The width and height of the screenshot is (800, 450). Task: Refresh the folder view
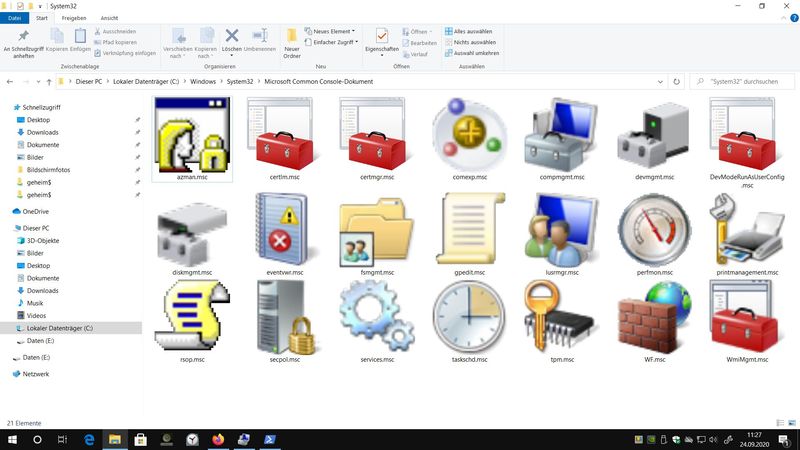click(677, 82)
